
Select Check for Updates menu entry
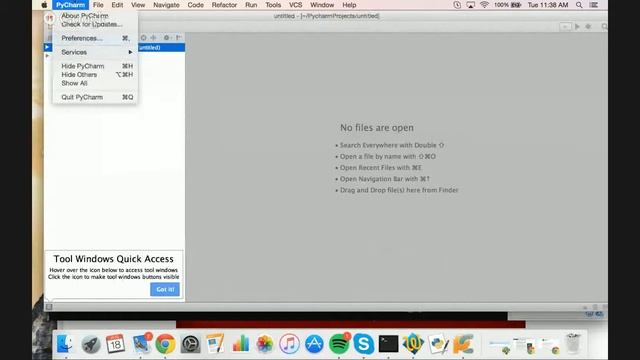pyautogui.click(x=95, y=24)
